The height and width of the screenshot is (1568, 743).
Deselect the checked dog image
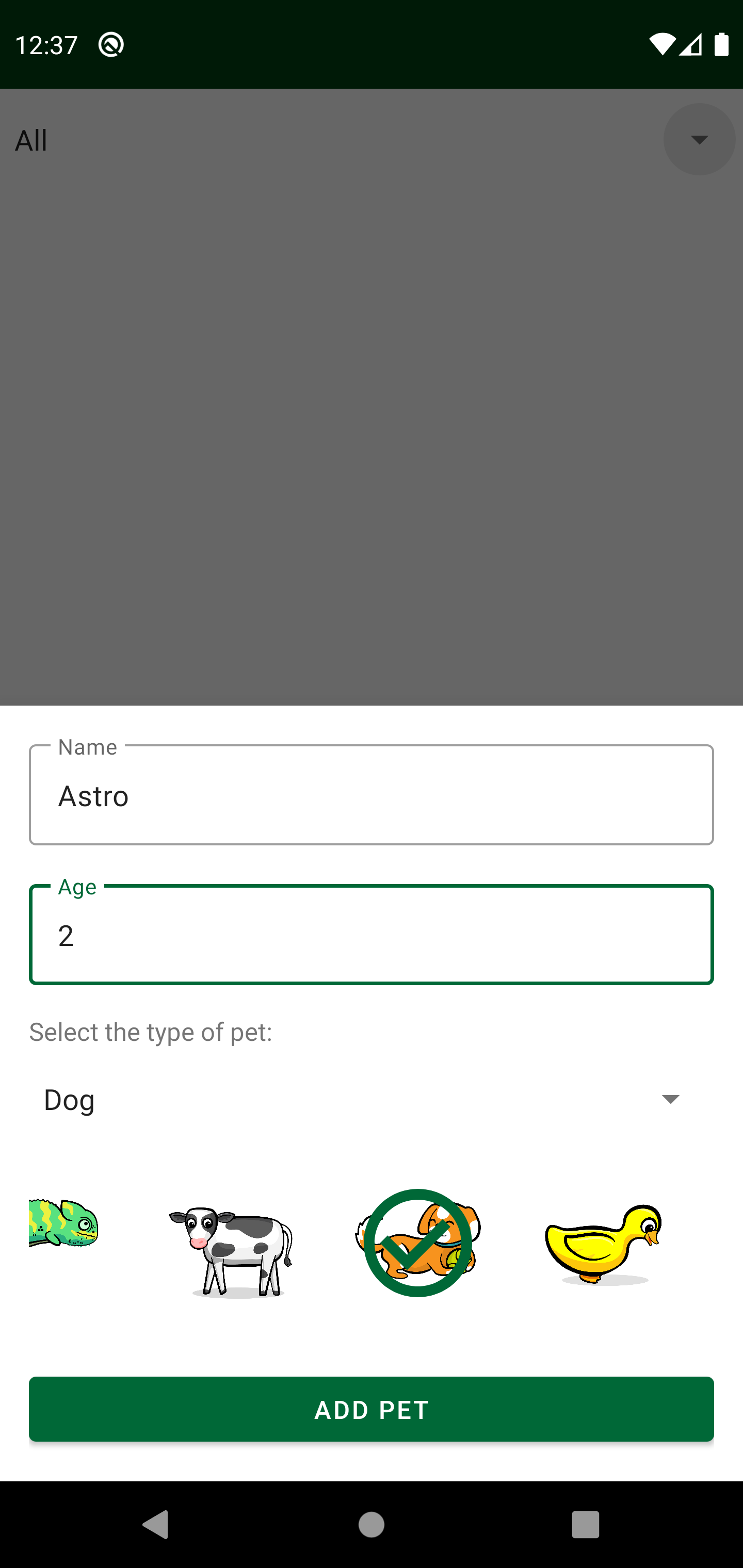point(418,1243)
